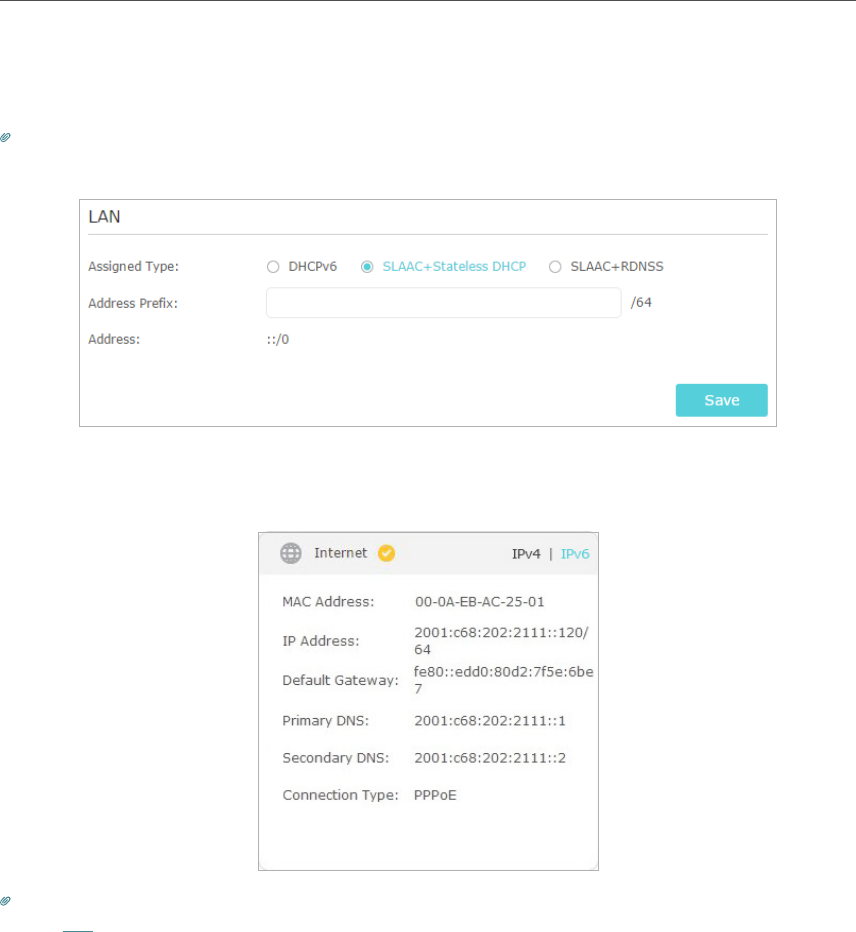Viewport: 856px width, 932px height.
Task: Click the Internet panel title text
Action: point(341,553)
